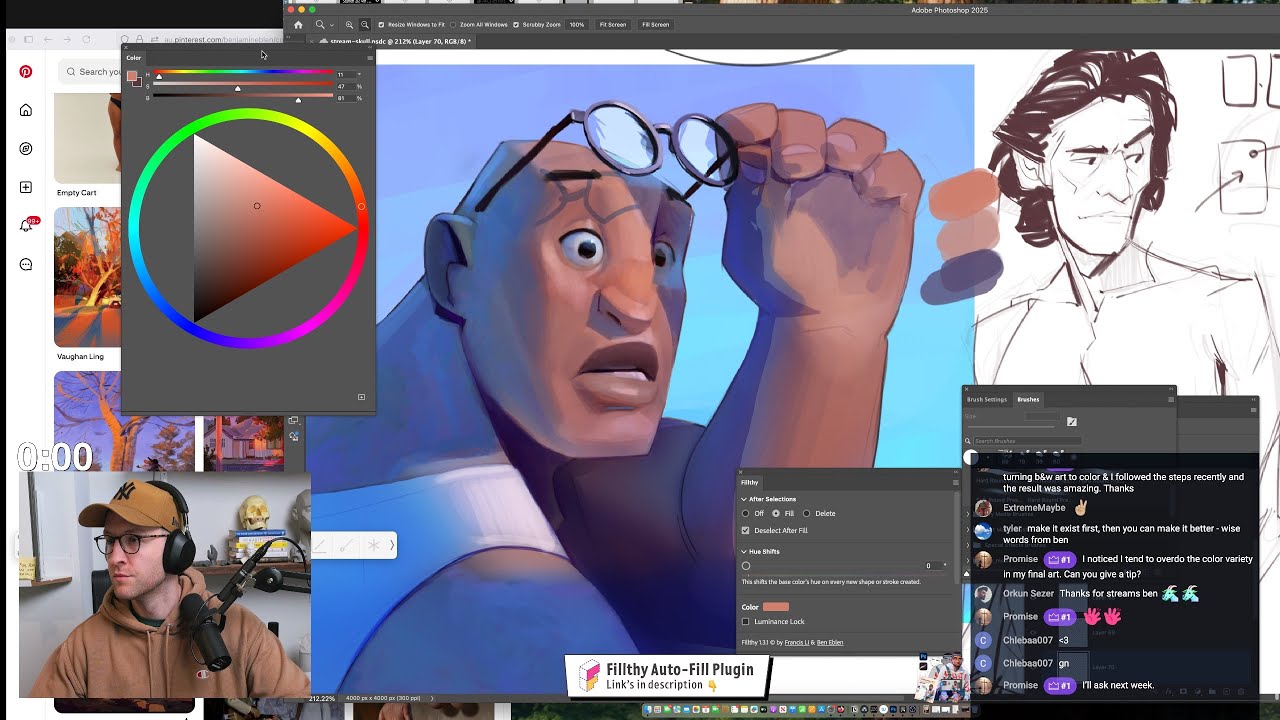Toggle Scrubby Zoom checkbox
Viewport: 1280px width, 720px height.
coord(516,25)
